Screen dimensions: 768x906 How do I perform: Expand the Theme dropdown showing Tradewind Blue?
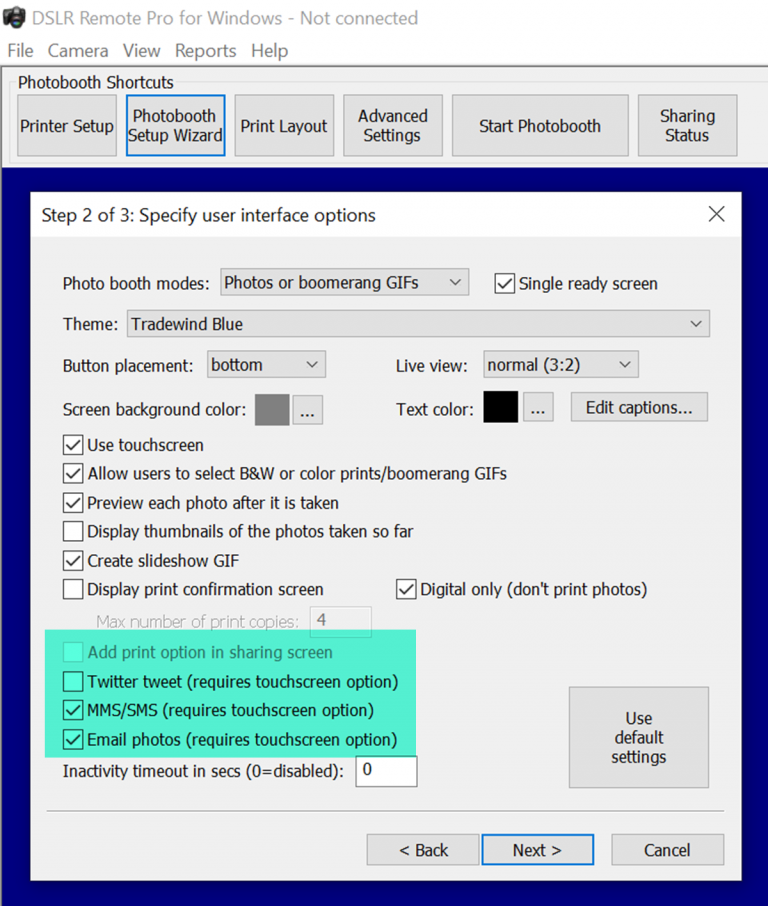click(418, 324)
